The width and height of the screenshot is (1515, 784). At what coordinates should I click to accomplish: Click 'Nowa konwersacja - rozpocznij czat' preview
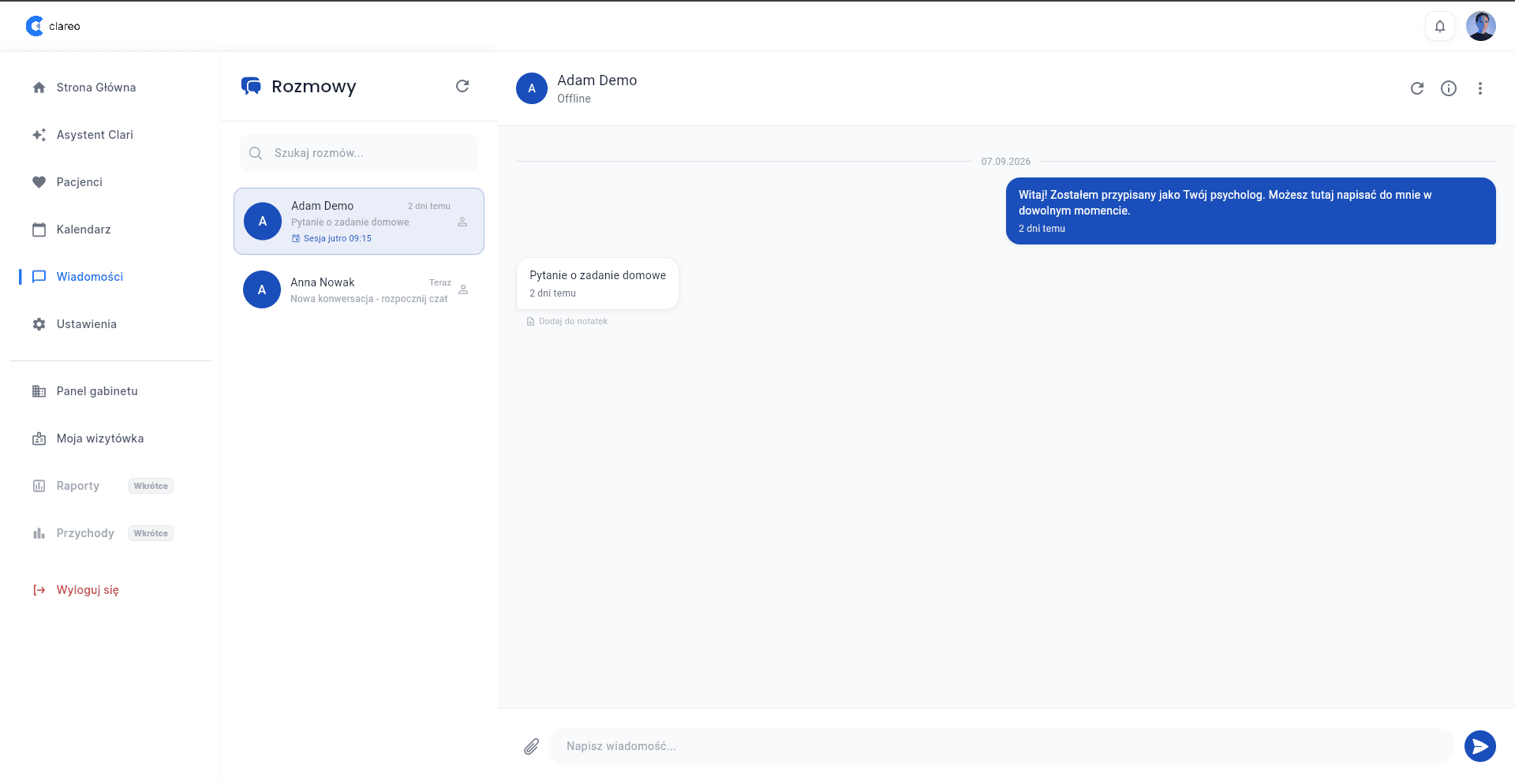point(368,299)
